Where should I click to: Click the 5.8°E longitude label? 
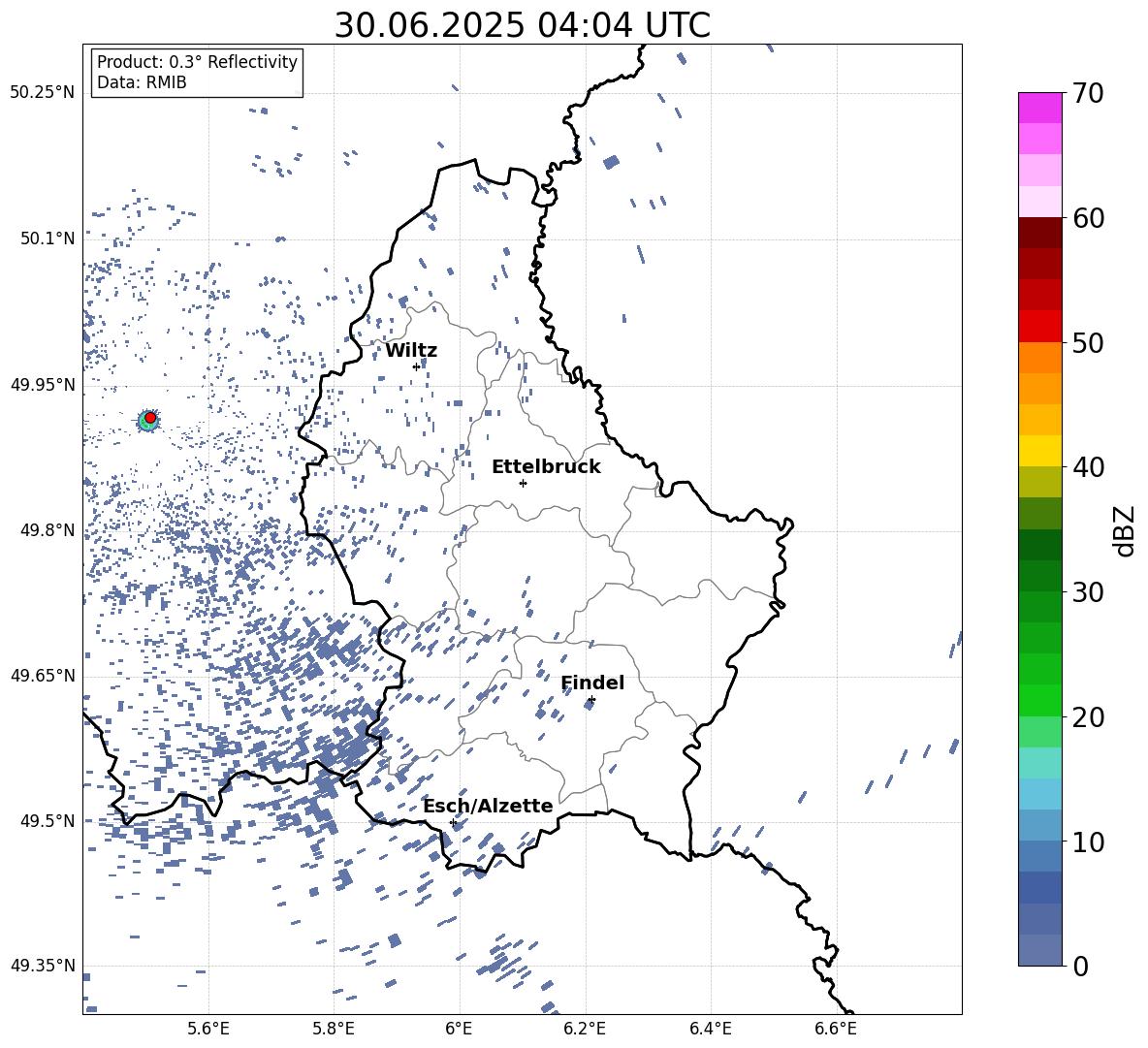(334, 1029)
